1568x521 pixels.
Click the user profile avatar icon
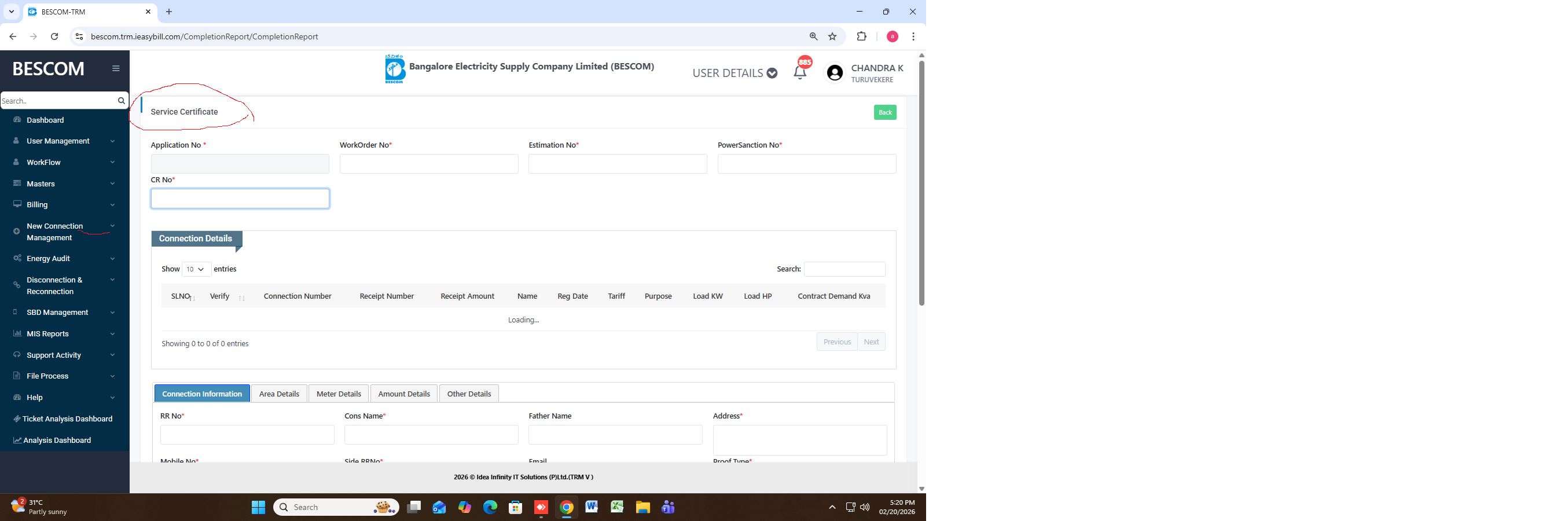tap(835, 72)
